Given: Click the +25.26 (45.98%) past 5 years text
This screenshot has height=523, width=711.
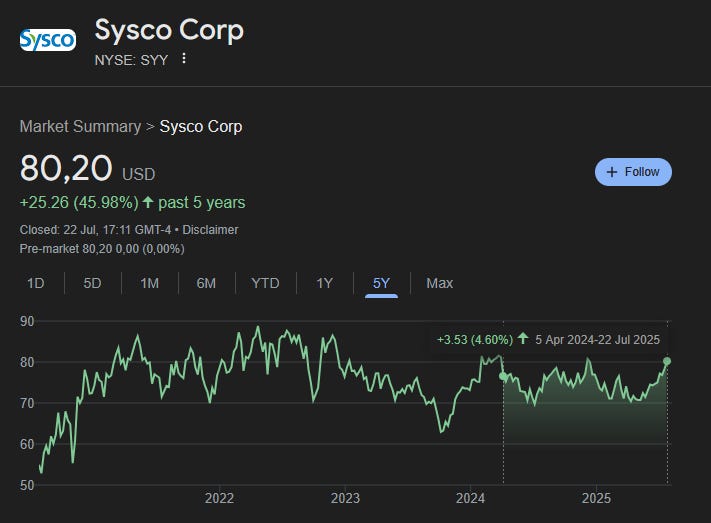Looking at the screenshot, I should (x=132, y=202).
